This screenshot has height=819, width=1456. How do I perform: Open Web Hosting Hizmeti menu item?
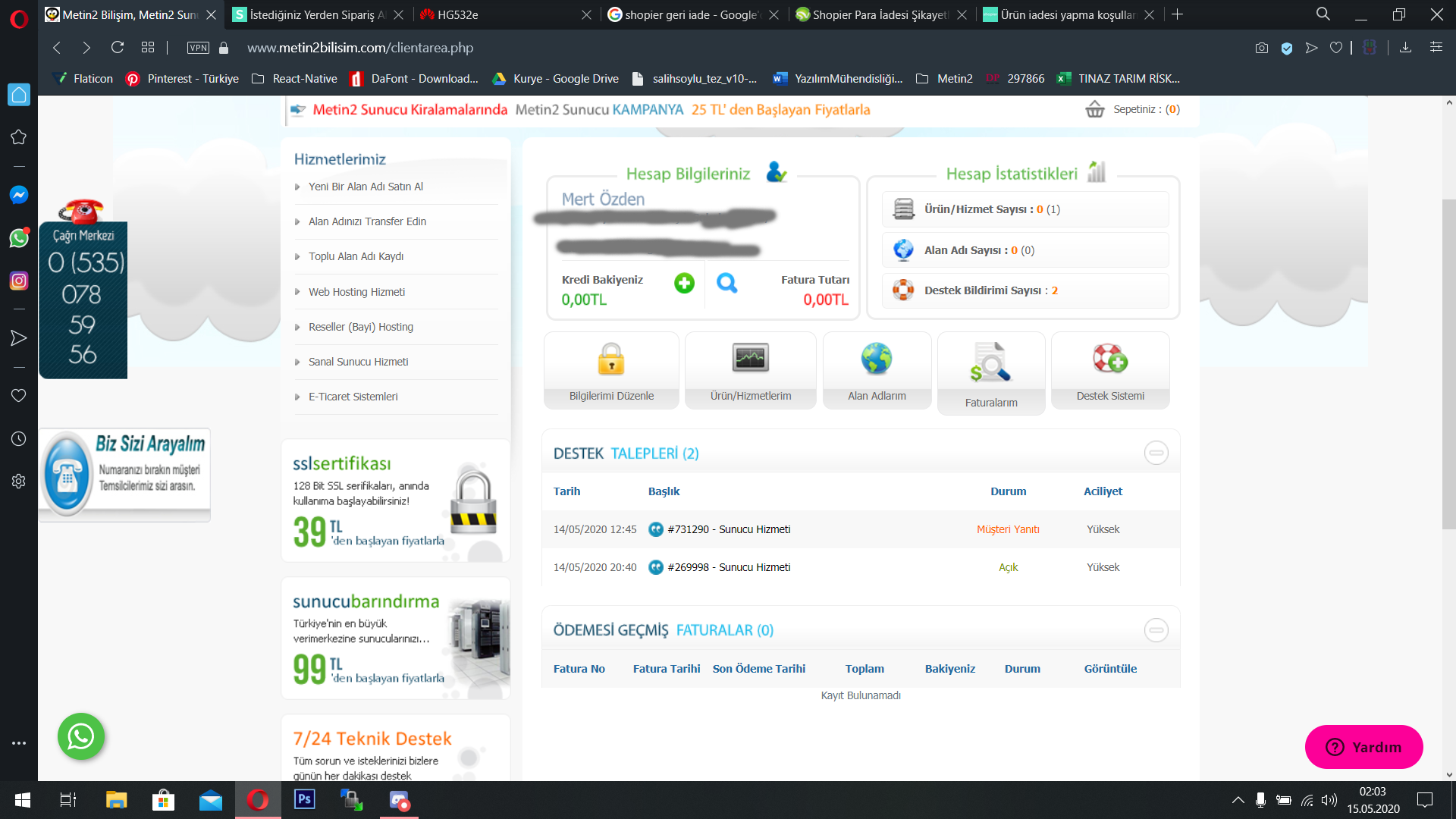(x=356, y=292)
